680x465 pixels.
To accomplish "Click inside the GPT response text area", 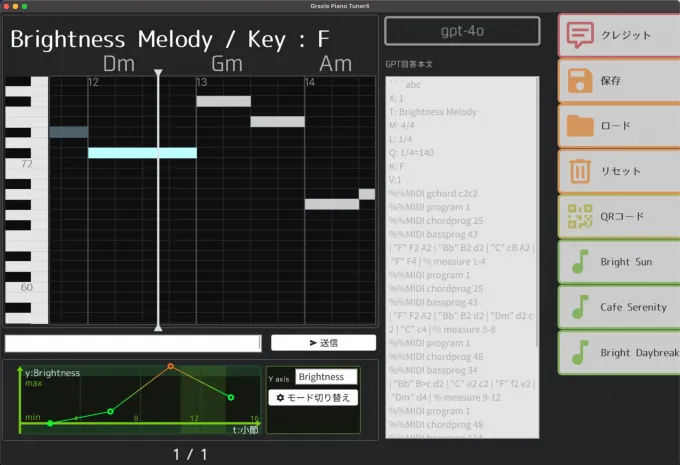I will click(462, 250).
